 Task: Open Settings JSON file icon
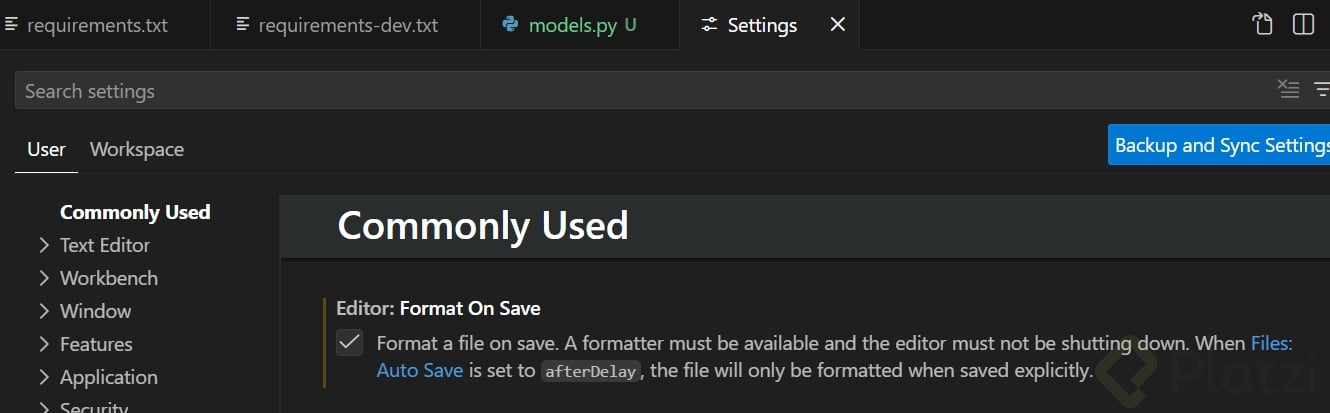click(1262, 24)
